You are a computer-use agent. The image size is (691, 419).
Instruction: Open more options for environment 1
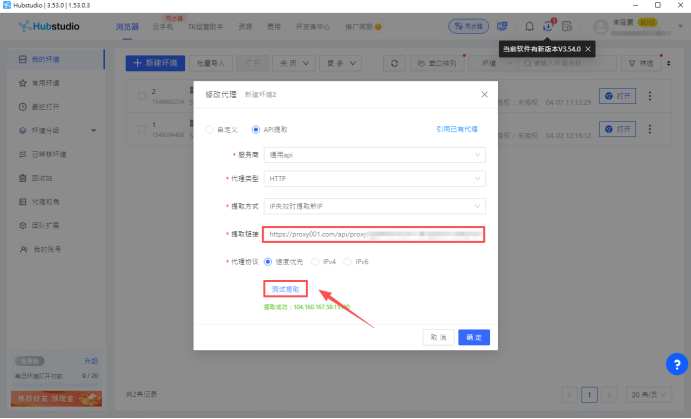tap(650, 129)
